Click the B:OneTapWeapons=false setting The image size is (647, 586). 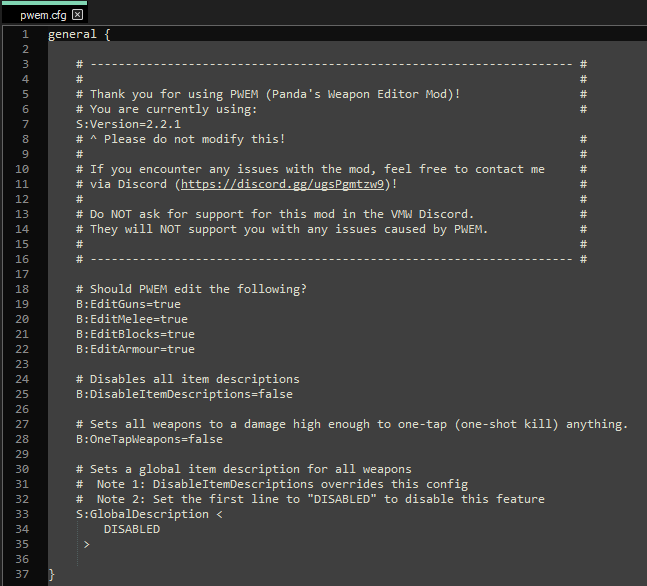point(149,439)
